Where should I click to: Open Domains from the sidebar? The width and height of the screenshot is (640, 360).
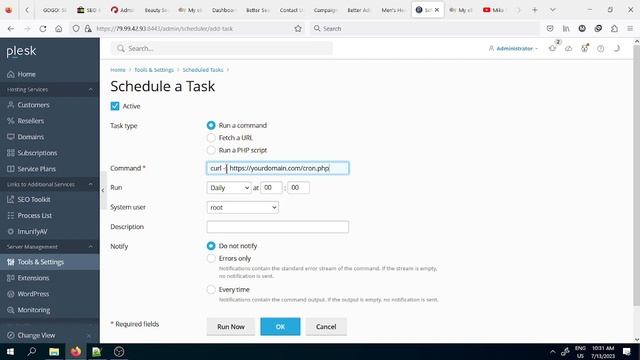tap(31, 137)
